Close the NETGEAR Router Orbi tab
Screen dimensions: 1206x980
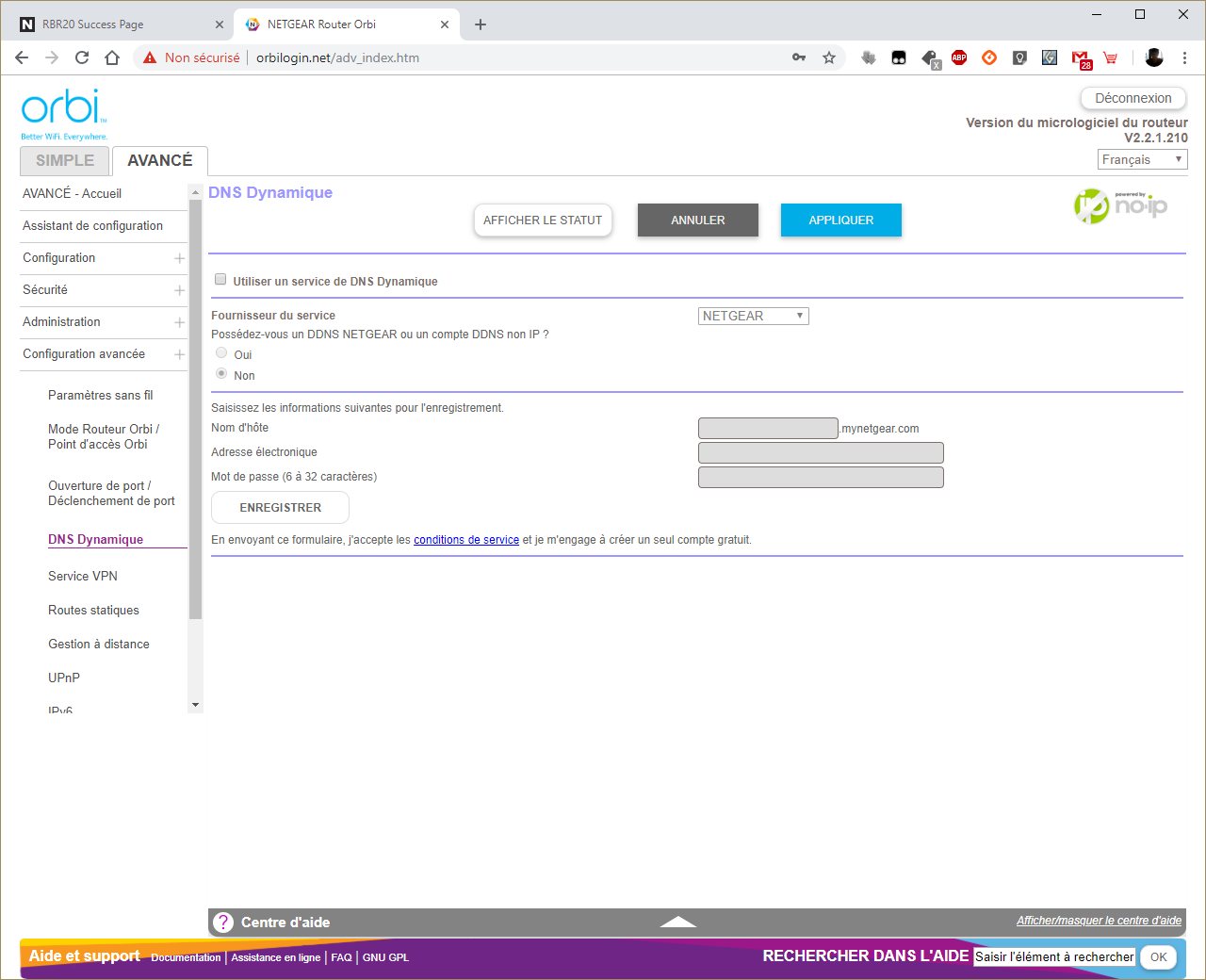coord(446,24)
